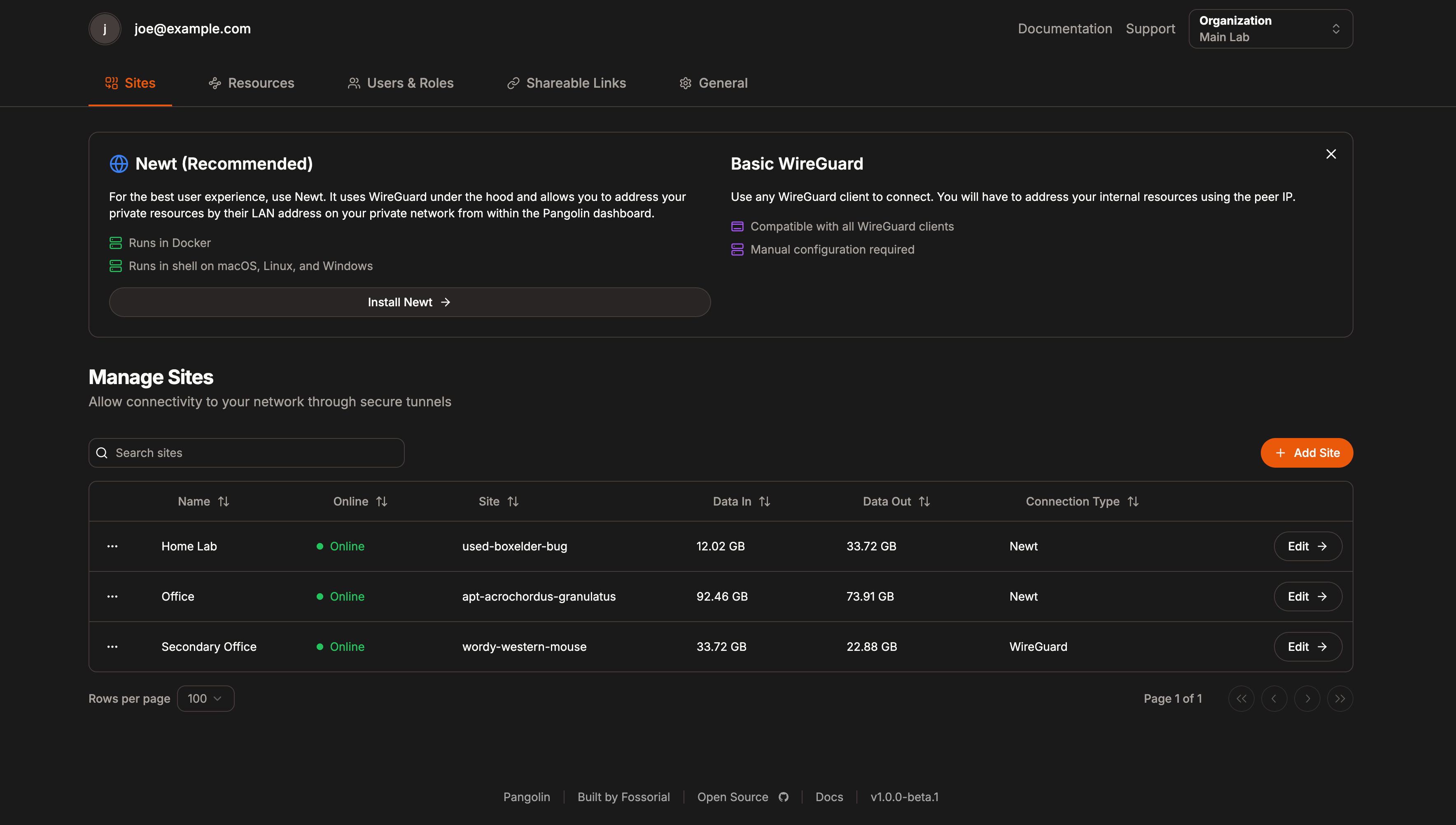This screenshot has height=825, width=1456.
Task: Click the last page double-chevron icon
Action: (1340, 698)
